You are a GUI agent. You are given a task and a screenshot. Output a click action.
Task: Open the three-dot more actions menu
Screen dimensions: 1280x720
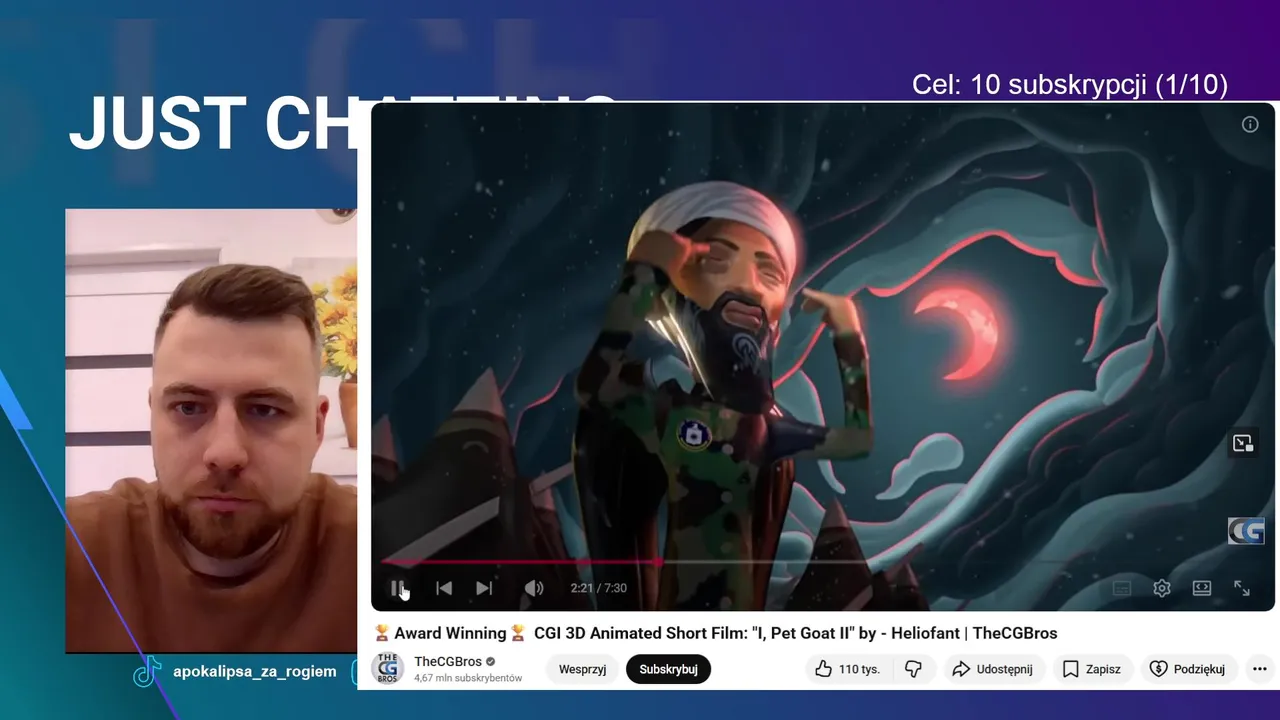click(1260, 669)
